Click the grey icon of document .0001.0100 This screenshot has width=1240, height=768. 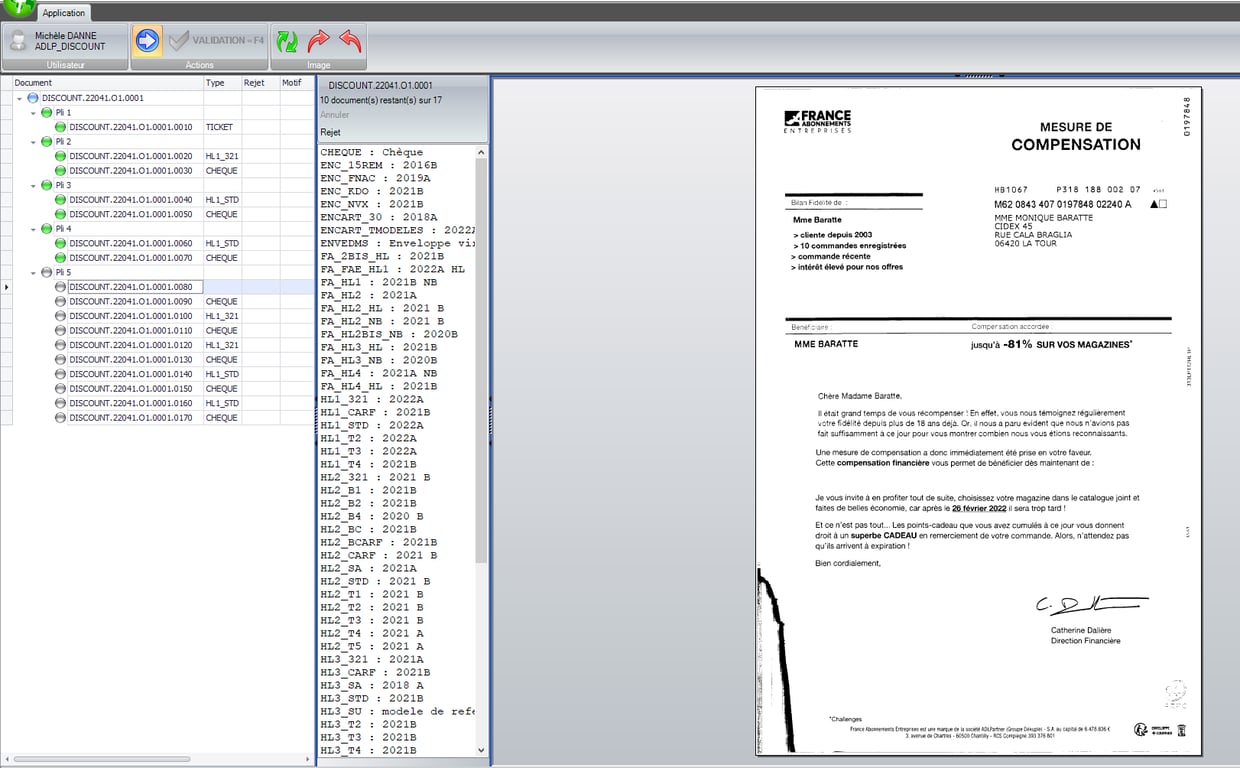[60, 316]
